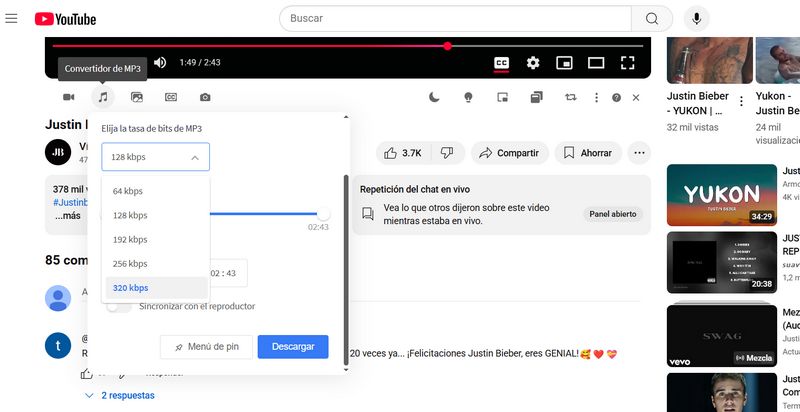Click the trim range slider end handle
The height and width of the screenshot is (412, 800).
tap(323, 214)
